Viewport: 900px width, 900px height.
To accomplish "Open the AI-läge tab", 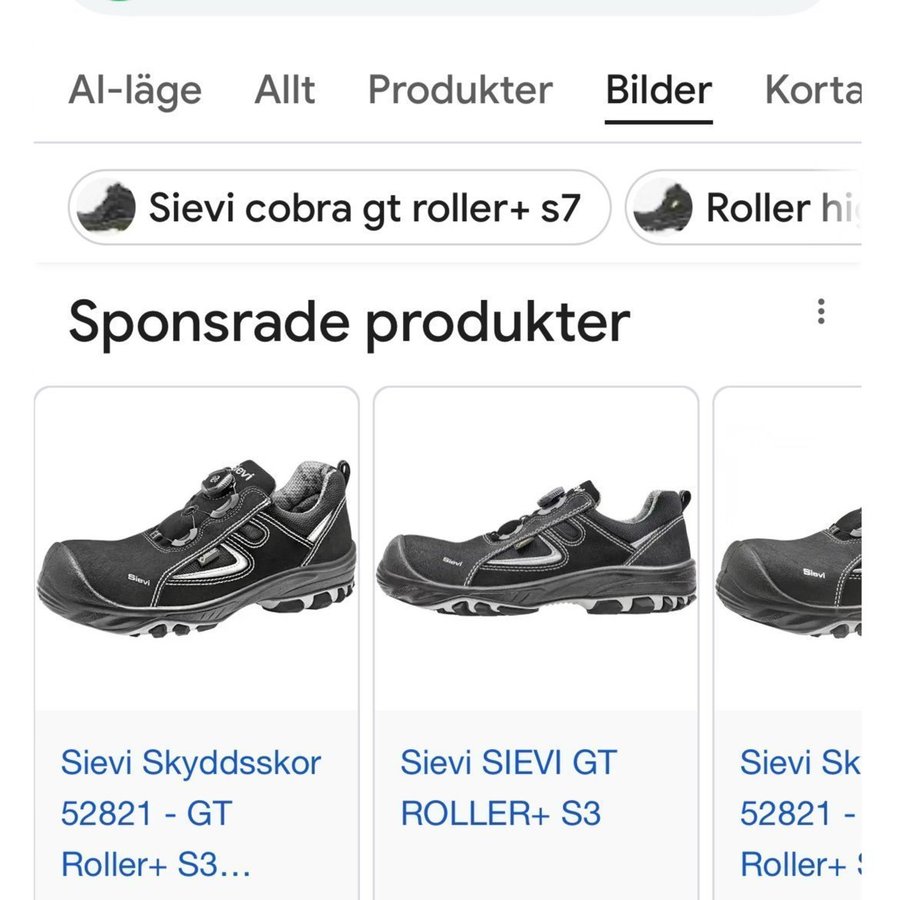I will 135,90.
